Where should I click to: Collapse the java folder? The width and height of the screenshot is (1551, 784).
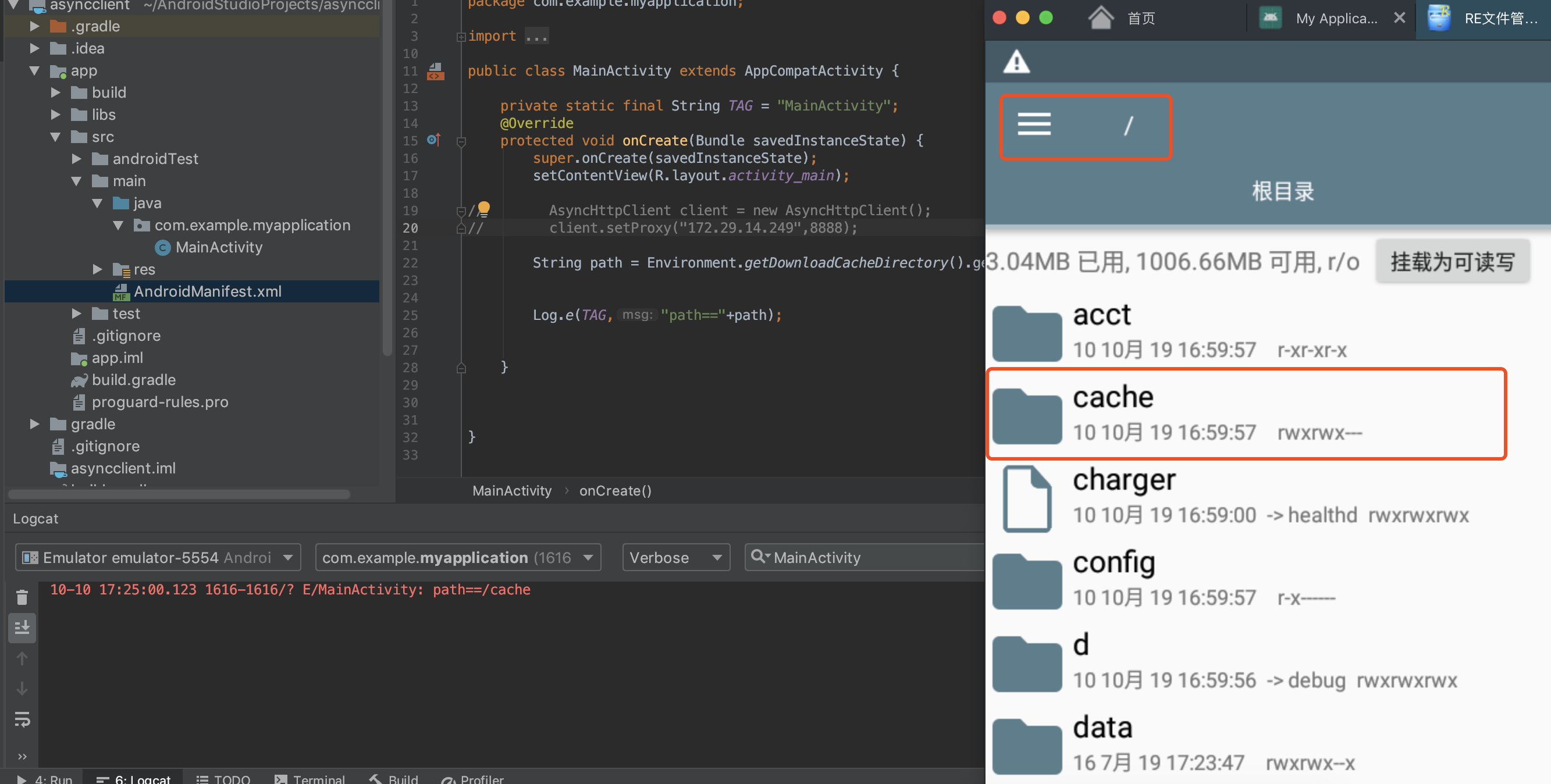(x=98, y=203)
